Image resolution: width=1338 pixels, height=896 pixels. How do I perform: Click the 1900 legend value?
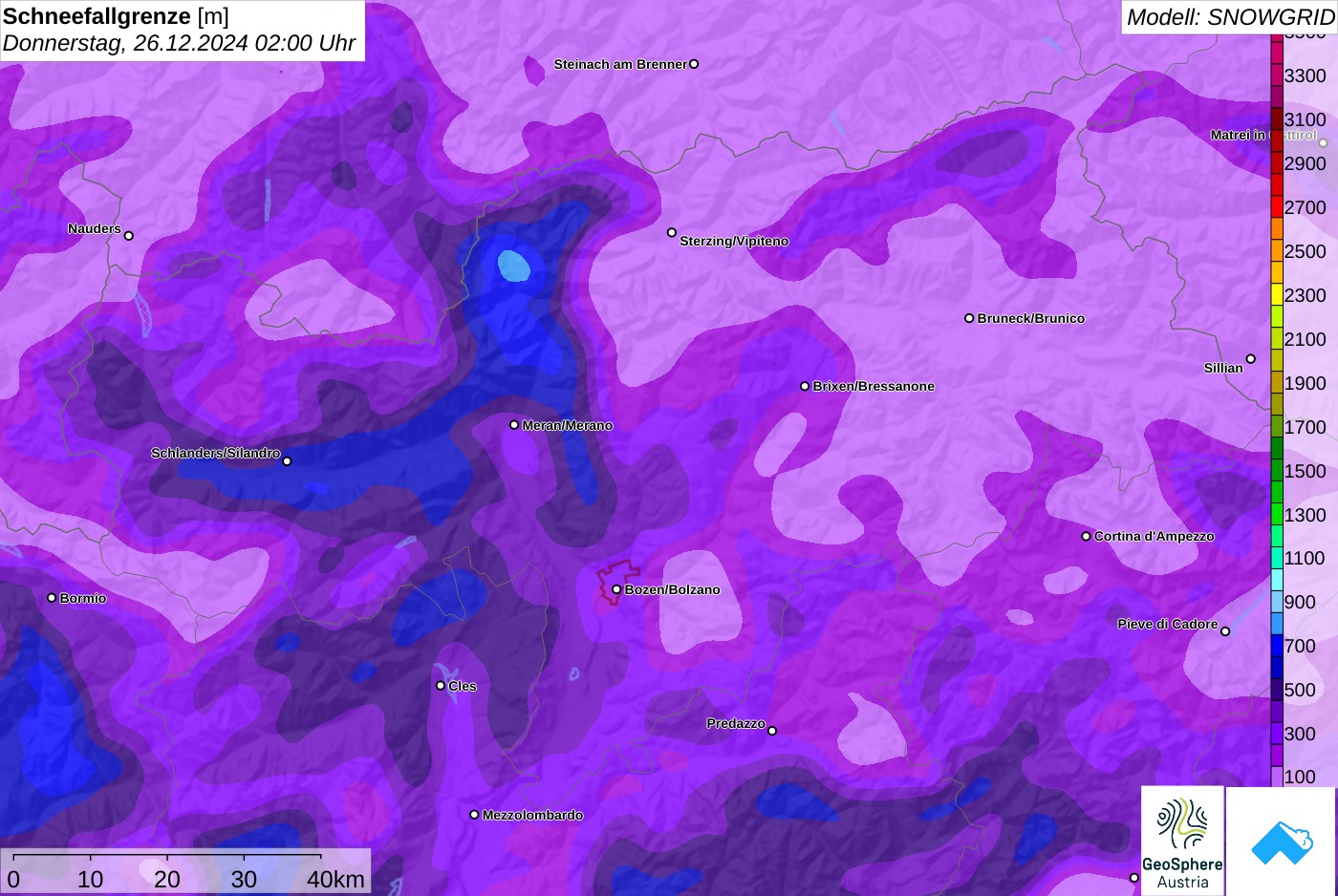pyautogui.click(x=1305, y=383)
